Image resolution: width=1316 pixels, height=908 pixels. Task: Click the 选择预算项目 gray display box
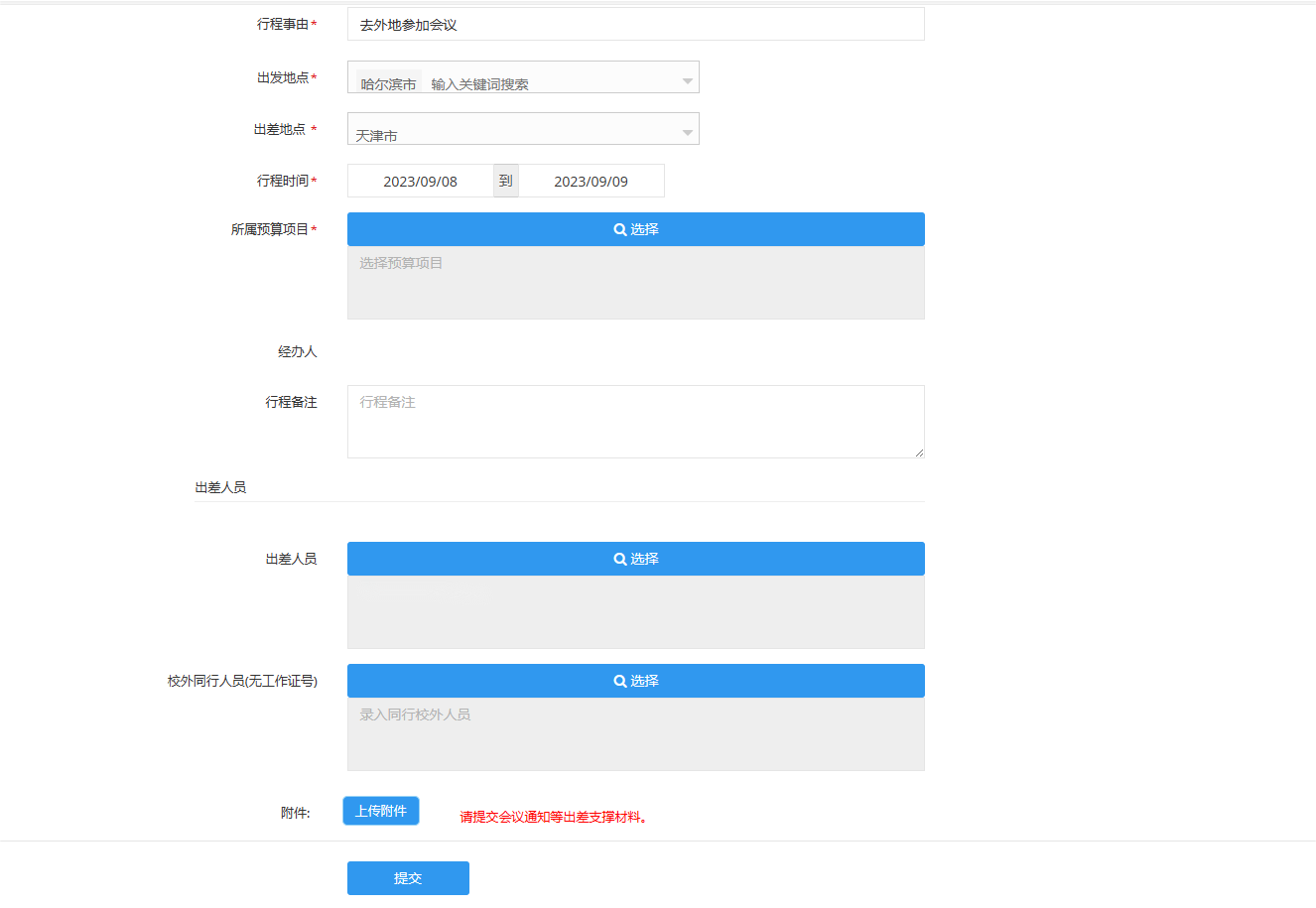(x=635, y=283)
